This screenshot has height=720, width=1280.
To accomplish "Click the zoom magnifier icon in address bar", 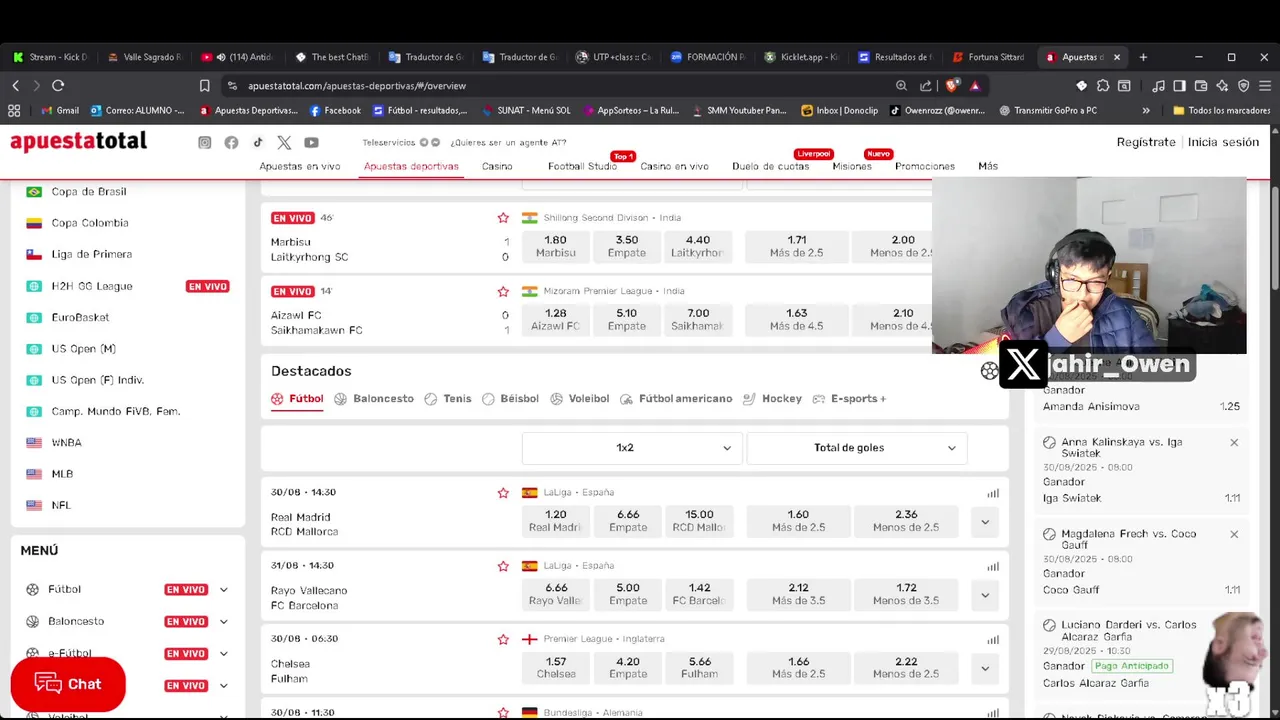I will pos(901,86).
